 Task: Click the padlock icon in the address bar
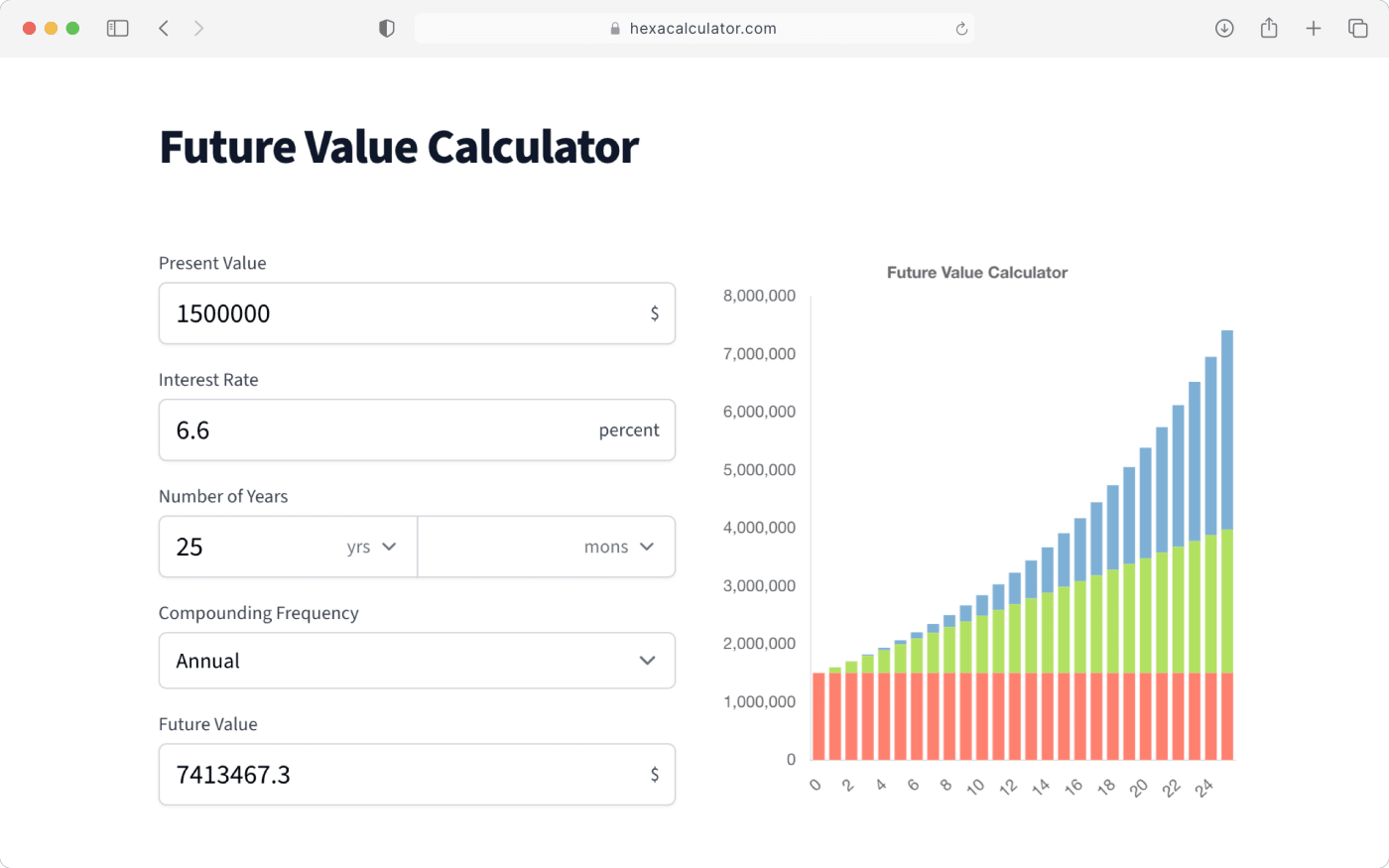click(614, 28)
